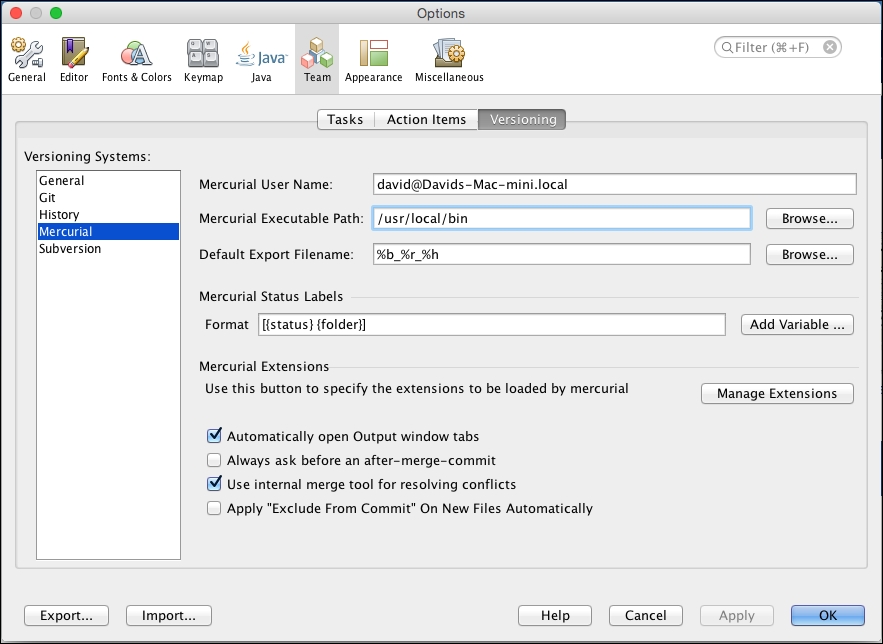Select the Miscellaneous category icon
883x644 pixels.
coord(449,57)
